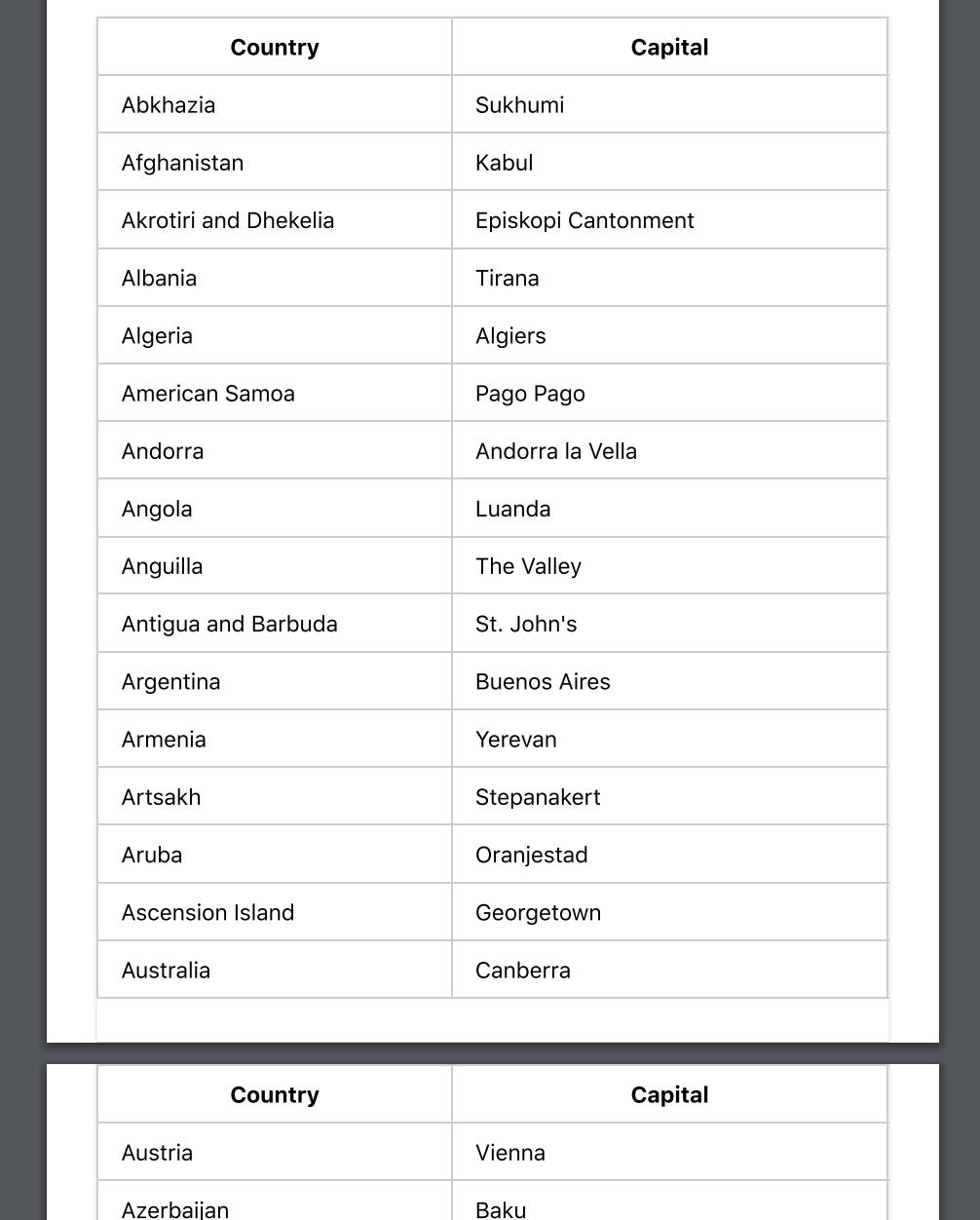The height and width of the screenshot is (1220, 980).
Task: Select the Tirana capital text
Action: click(507, 278)
